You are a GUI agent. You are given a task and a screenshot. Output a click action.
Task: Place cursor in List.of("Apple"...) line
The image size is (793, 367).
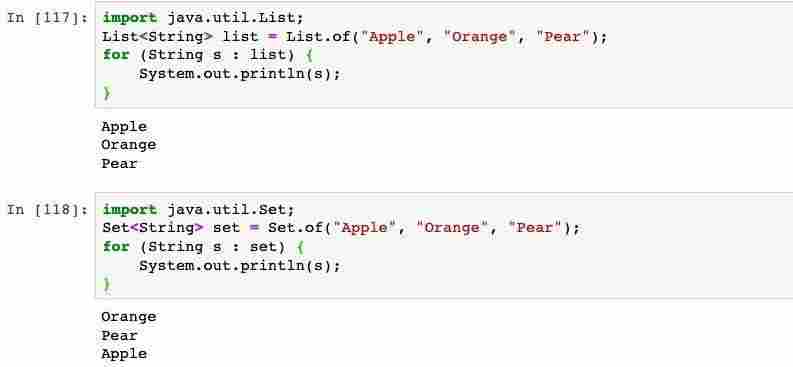click(354, 36)
